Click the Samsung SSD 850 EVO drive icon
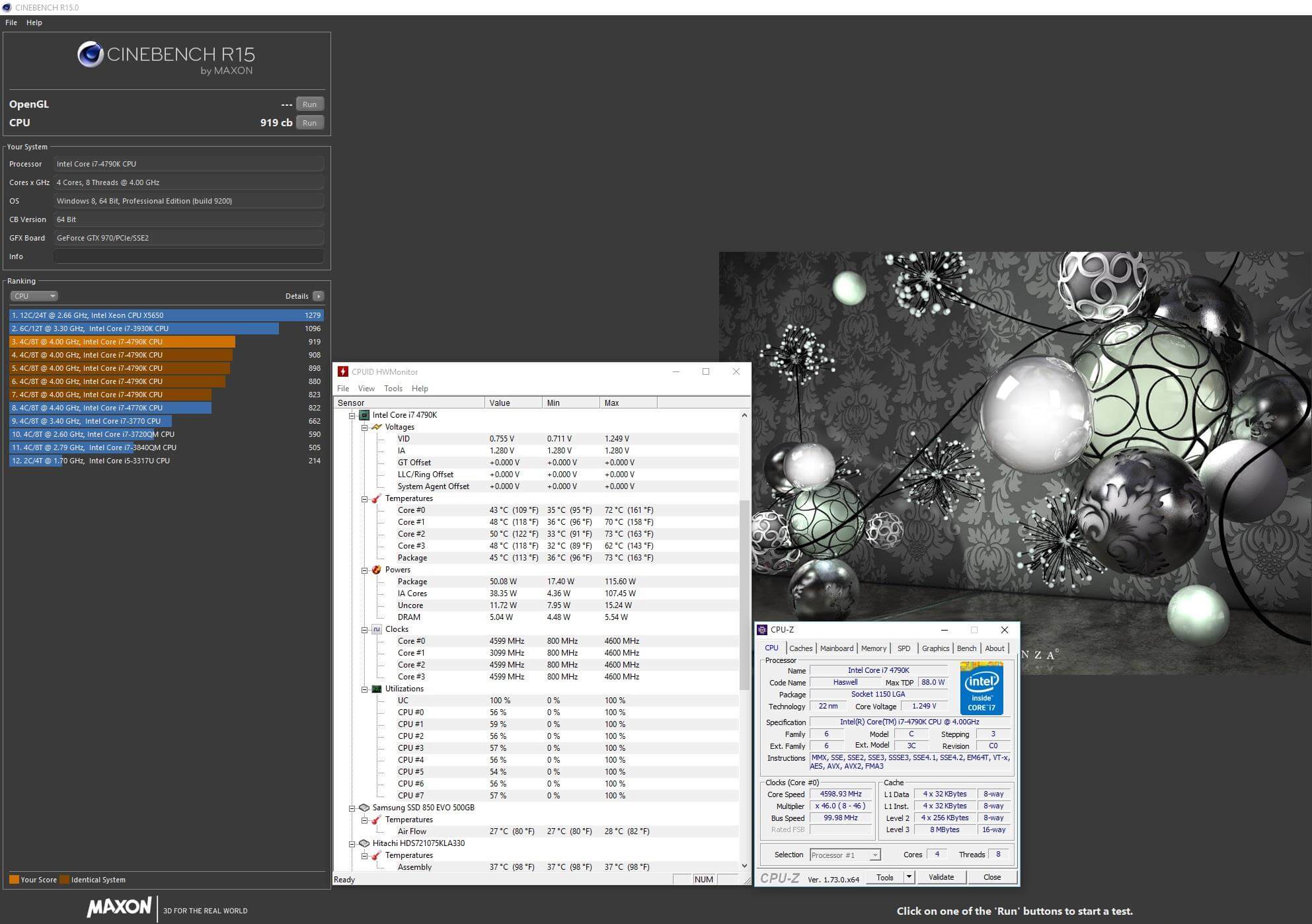The width and height of the screenshot is (1312, 924). click(364, 808)
